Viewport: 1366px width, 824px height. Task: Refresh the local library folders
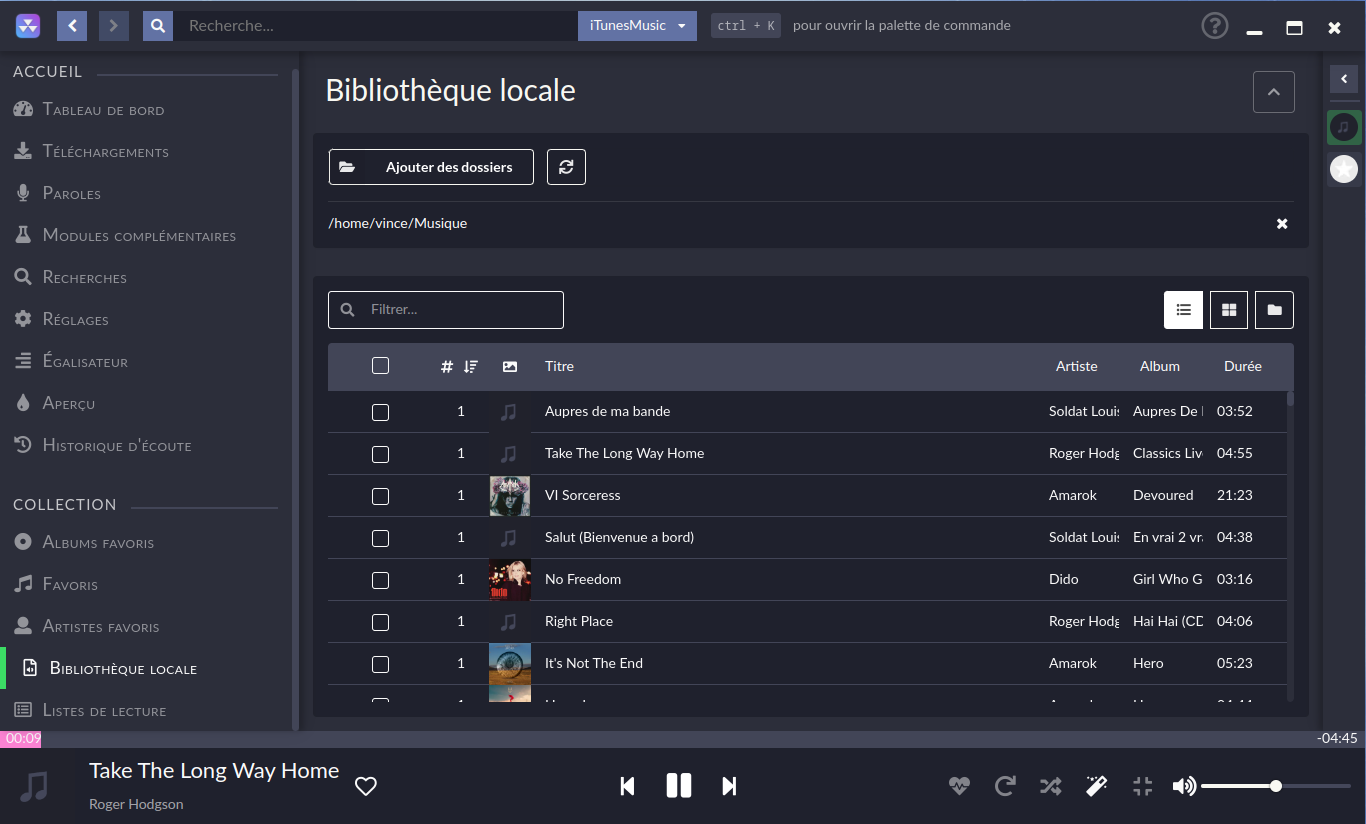(566, 167)
